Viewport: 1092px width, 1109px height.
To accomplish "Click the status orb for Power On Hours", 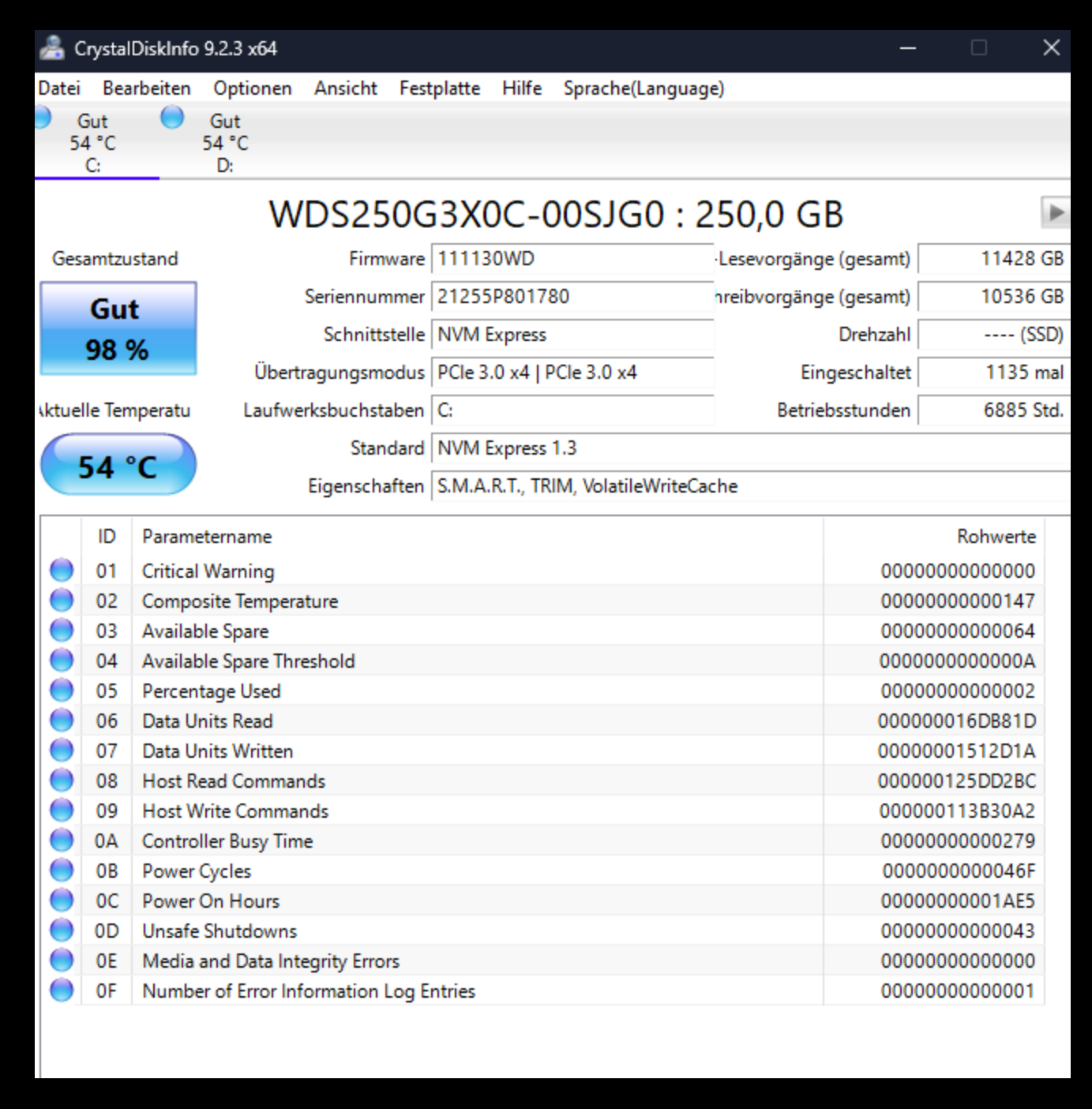I will (62, 901).
